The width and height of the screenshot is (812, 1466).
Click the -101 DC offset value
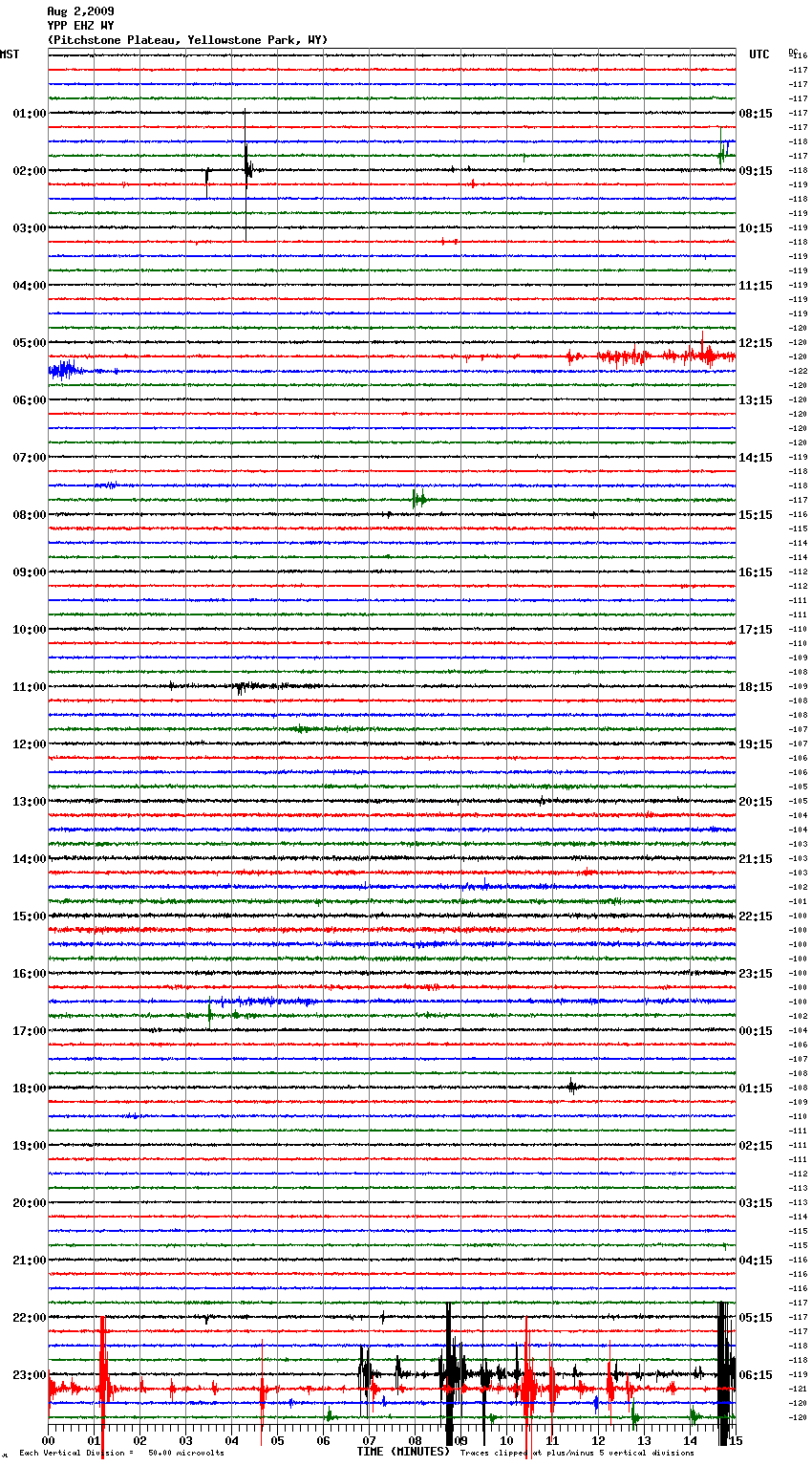[x=799, y=901]
